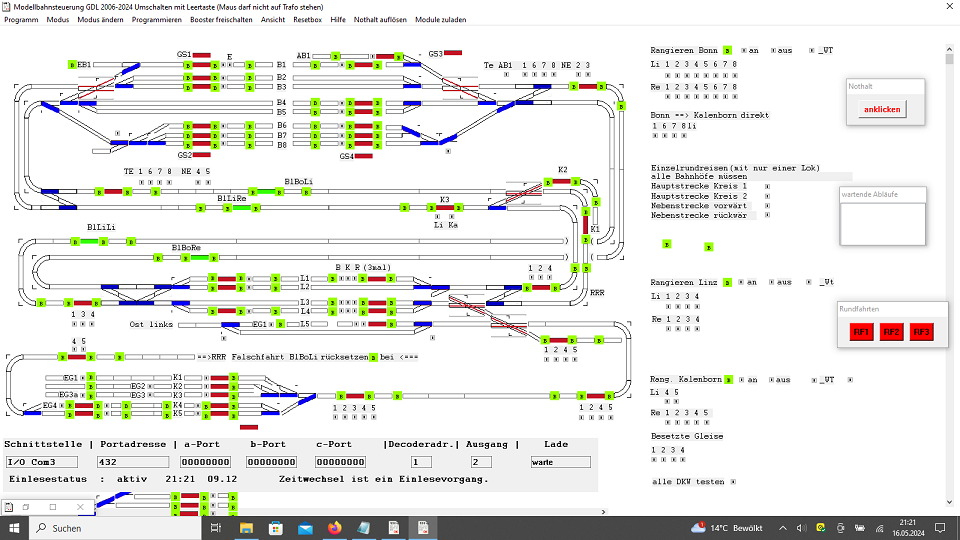Screen dimensions: 960x540
Task: Click the Decoderadr. field
Action: pyautogui.click(x=421, y=462)
